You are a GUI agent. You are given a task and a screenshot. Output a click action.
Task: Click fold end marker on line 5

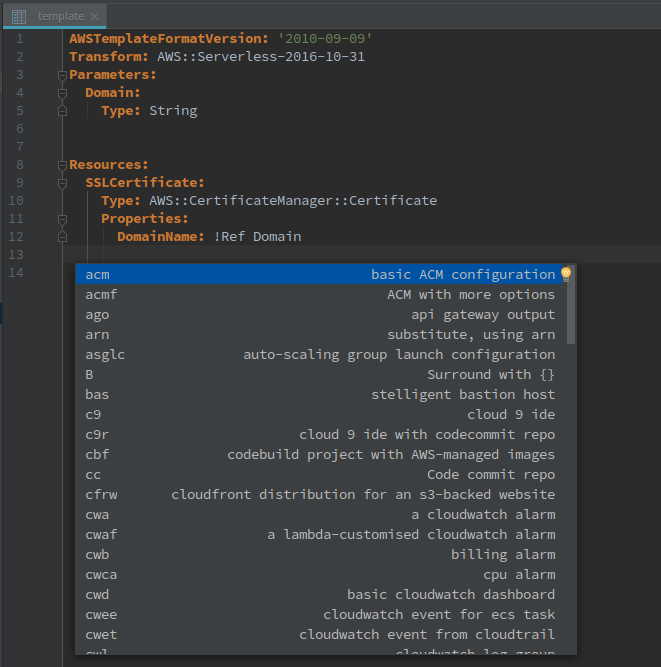tap(62, 111)
